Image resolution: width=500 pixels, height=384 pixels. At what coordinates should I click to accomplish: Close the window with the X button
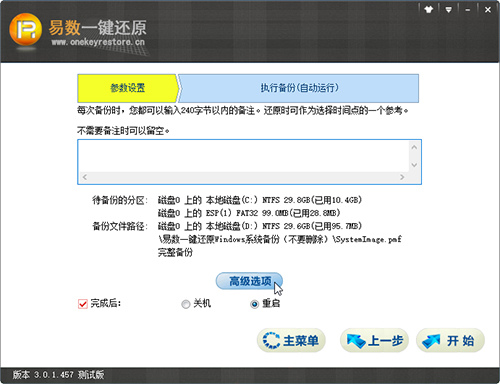point(488,10)
